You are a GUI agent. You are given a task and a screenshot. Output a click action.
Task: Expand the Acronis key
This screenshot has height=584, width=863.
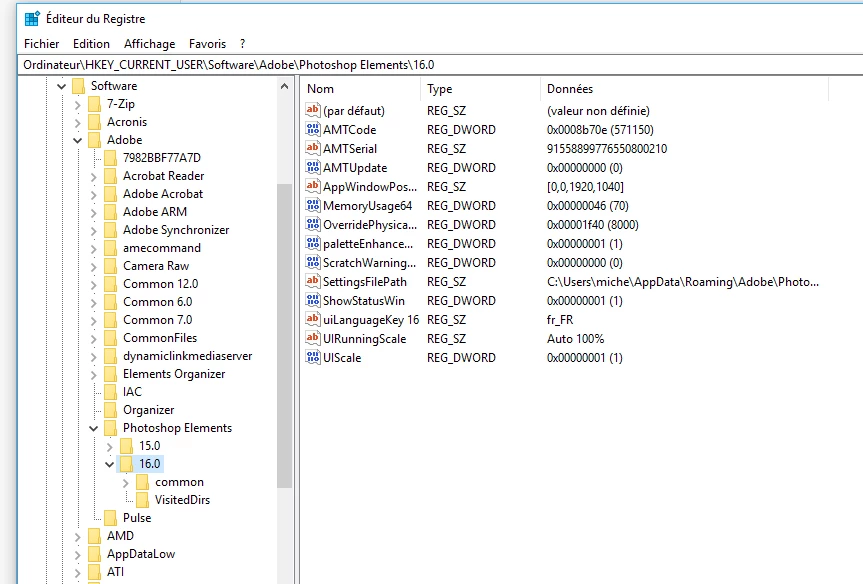78,123
